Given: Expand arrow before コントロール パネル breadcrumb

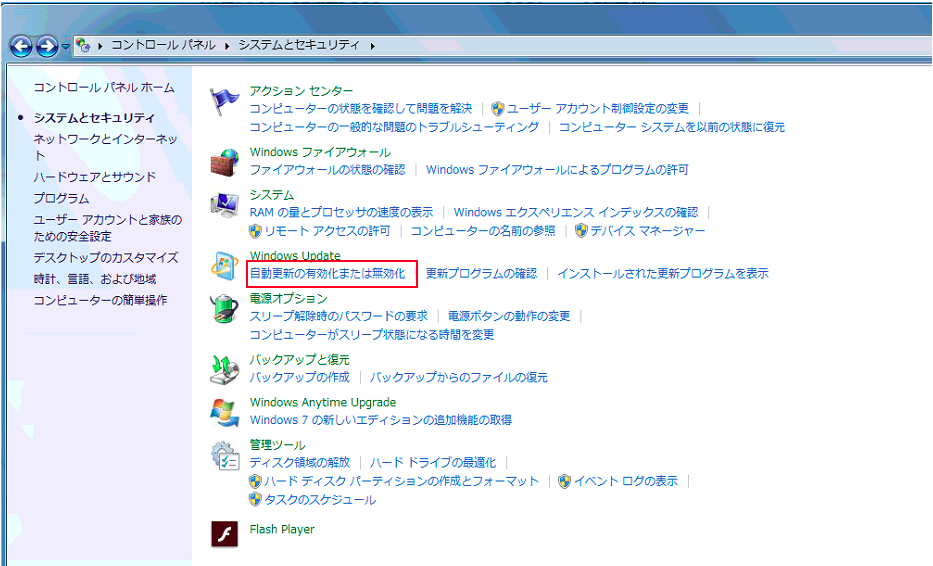Looking at the screenshot, I should (100, 46).
